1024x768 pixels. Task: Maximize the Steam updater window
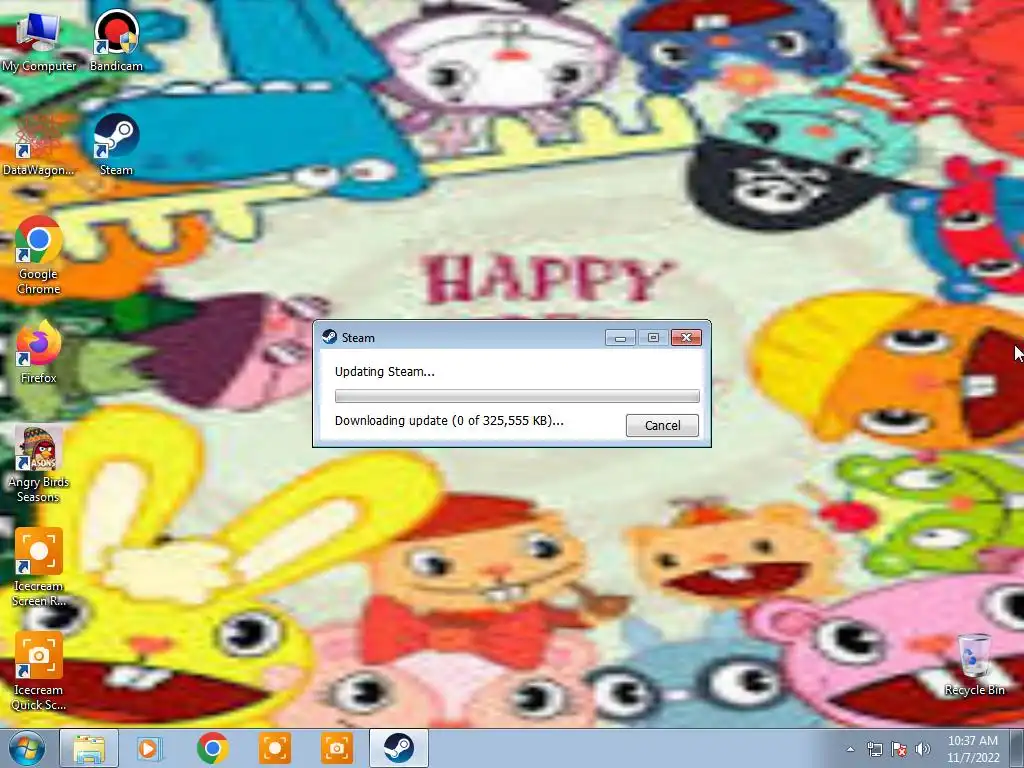coord(653,338)
